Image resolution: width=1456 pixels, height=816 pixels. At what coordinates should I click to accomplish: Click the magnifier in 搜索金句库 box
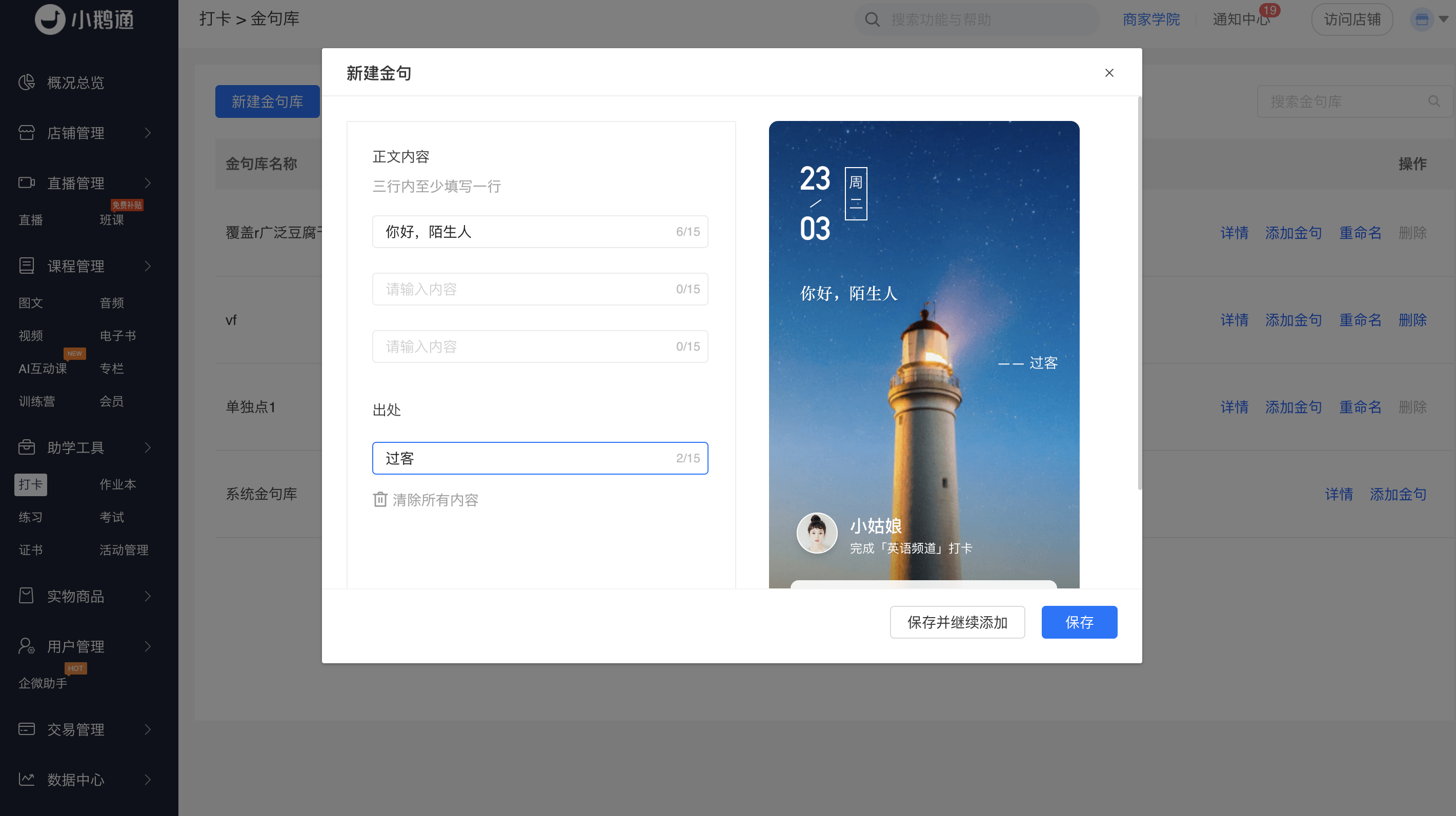click(1434, 101)
